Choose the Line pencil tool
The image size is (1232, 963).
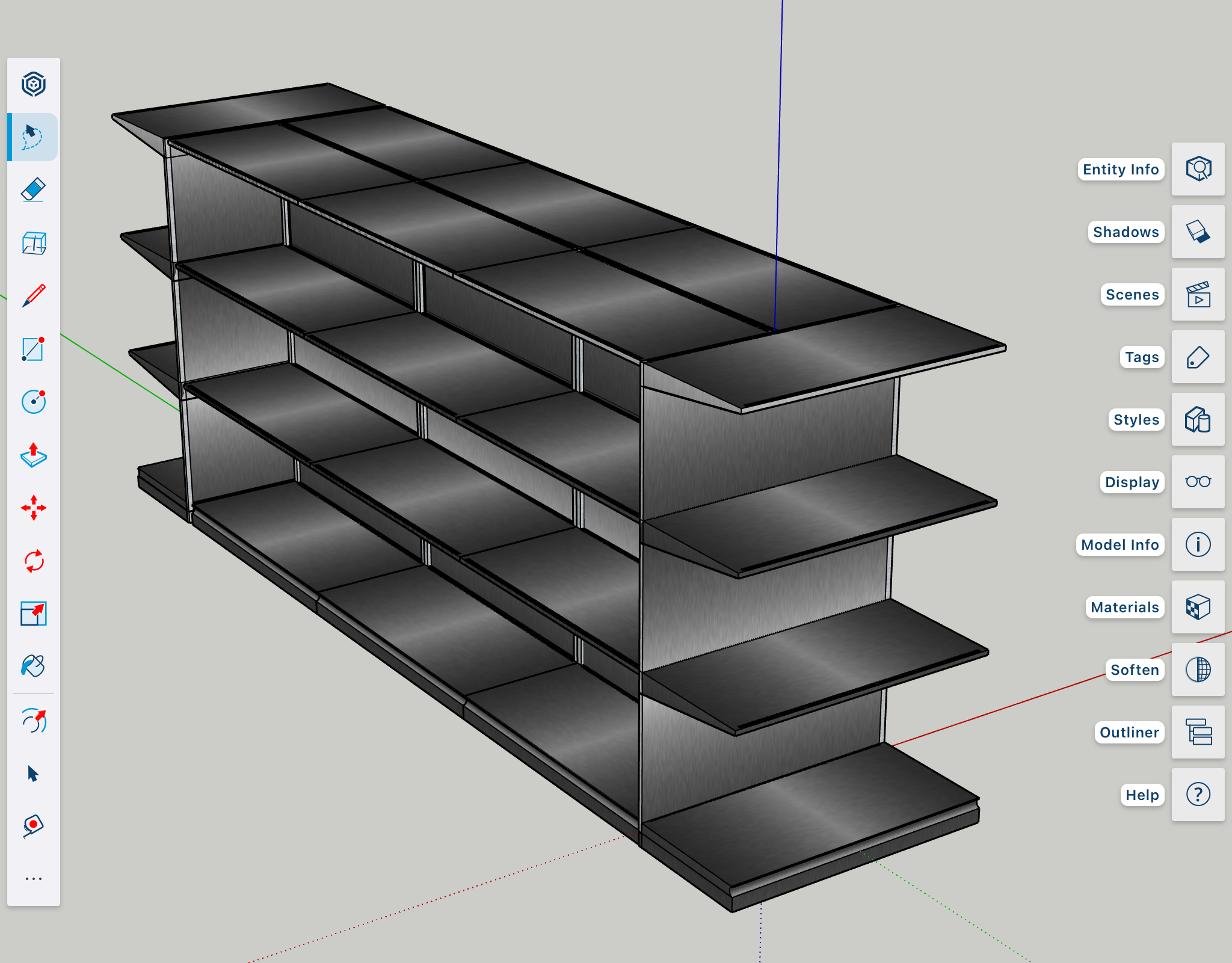[33, 296]
